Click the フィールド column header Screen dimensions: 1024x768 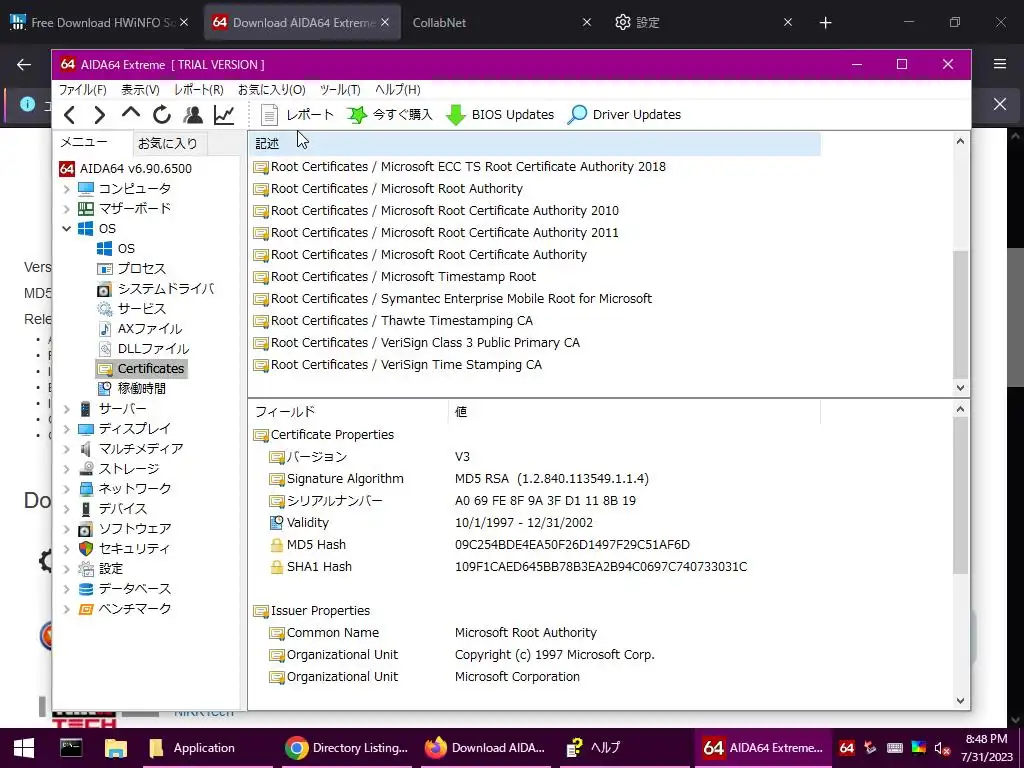click(x=348, y=411)
